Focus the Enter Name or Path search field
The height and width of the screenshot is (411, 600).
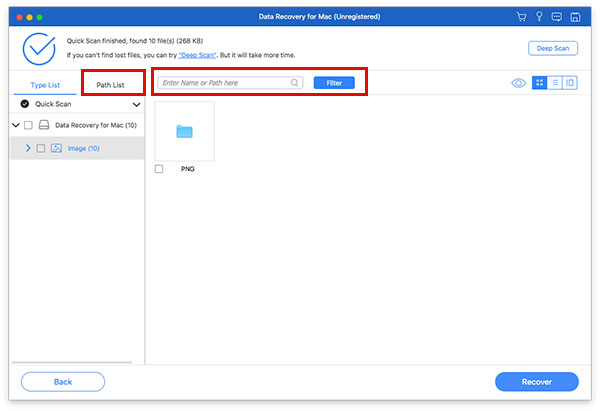230,83
